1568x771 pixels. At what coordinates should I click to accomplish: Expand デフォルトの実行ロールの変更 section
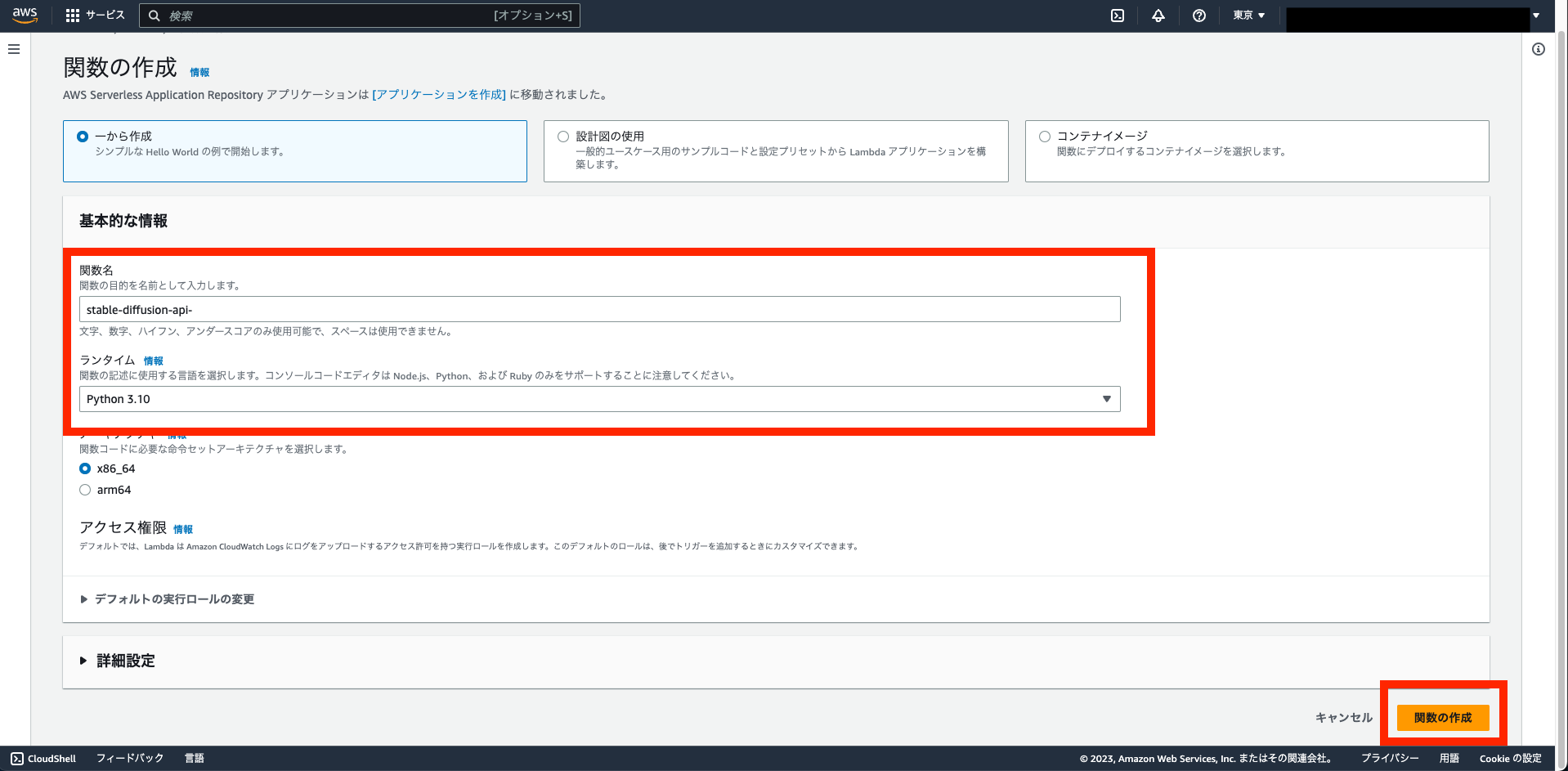coord(168,599)
